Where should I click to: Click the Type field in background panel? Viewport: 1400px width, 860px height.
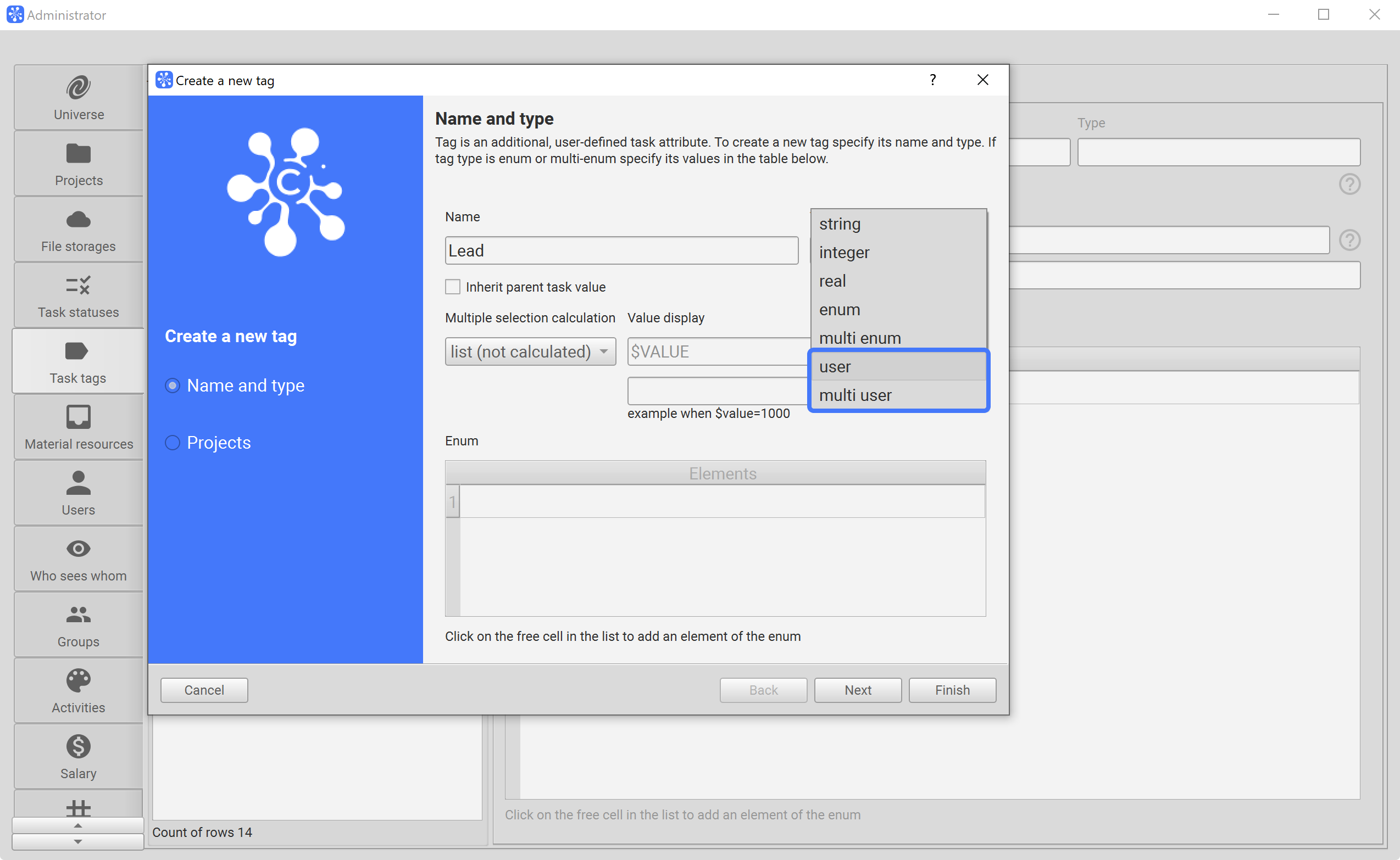(x=1219, y=152)
